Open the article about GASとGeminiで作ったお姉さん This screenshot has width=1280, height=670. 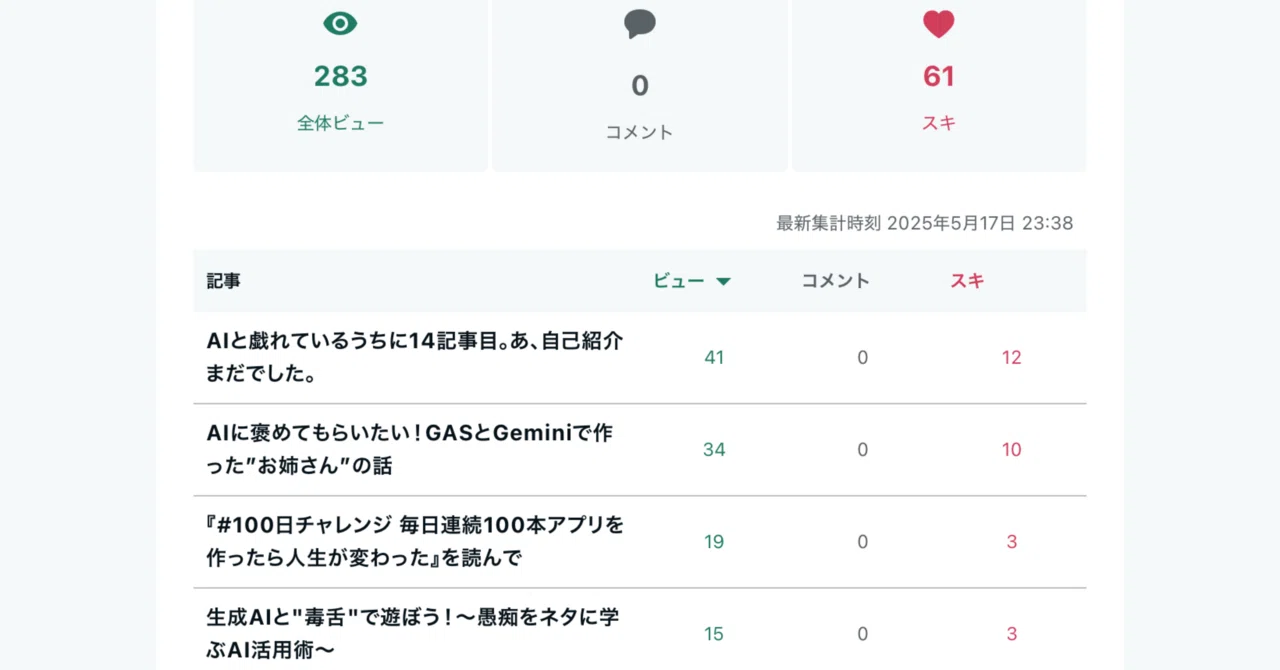click(410, 450)
